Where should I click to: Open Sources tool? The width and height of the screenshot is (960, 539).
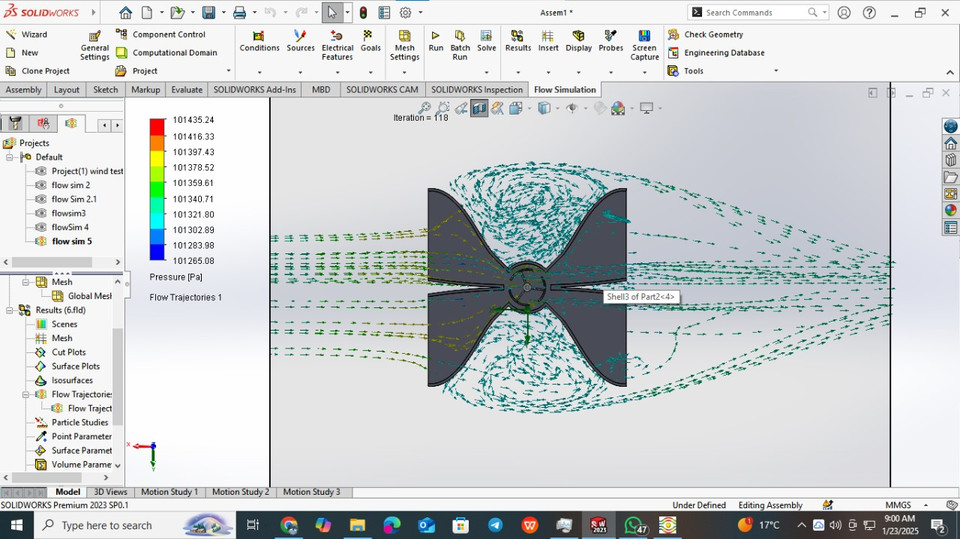[300, 41]
